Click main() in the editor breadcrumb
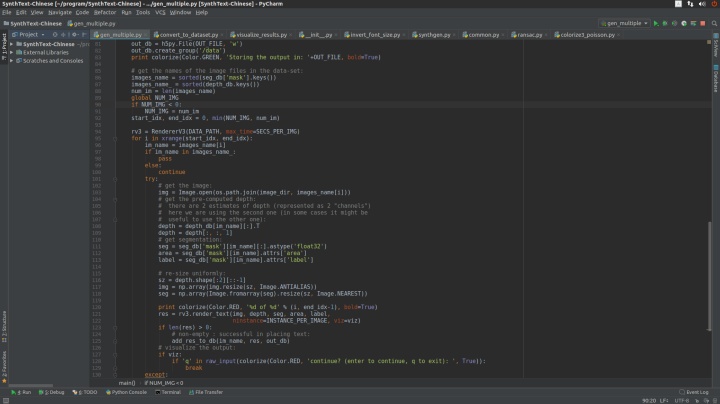The height and width of the screenshot is (404, 720). (127, 383)
